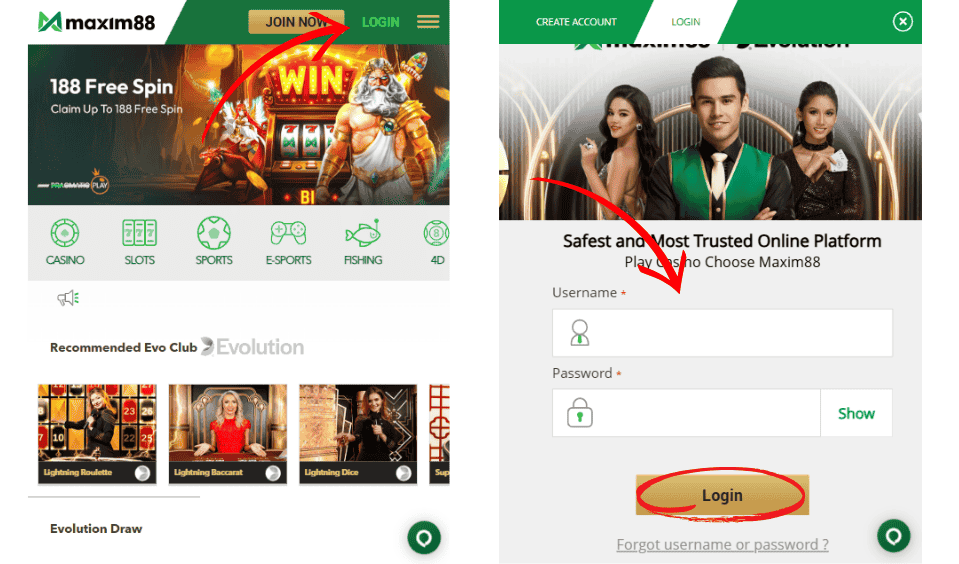Open the 4D category icon
Image resolution: width=959 pixels, height=564 pixels.
pos(437,233)
